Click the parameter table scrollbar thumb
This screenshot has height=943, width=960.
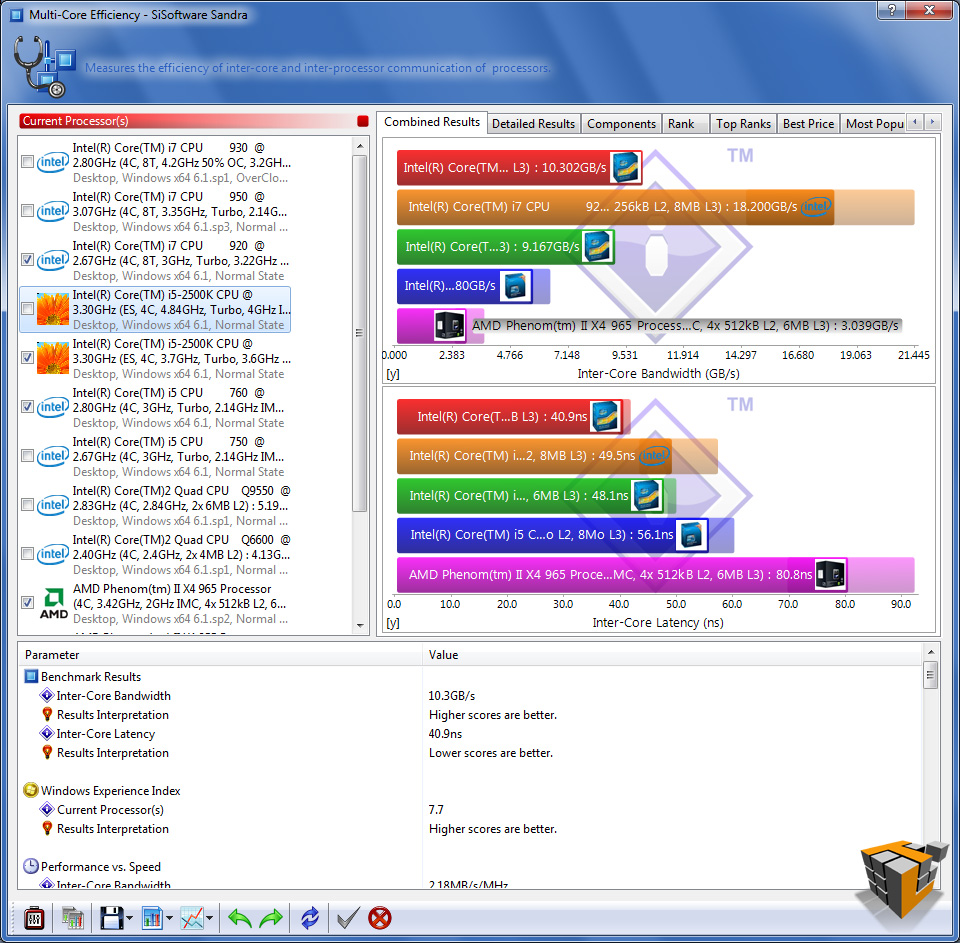931,675
